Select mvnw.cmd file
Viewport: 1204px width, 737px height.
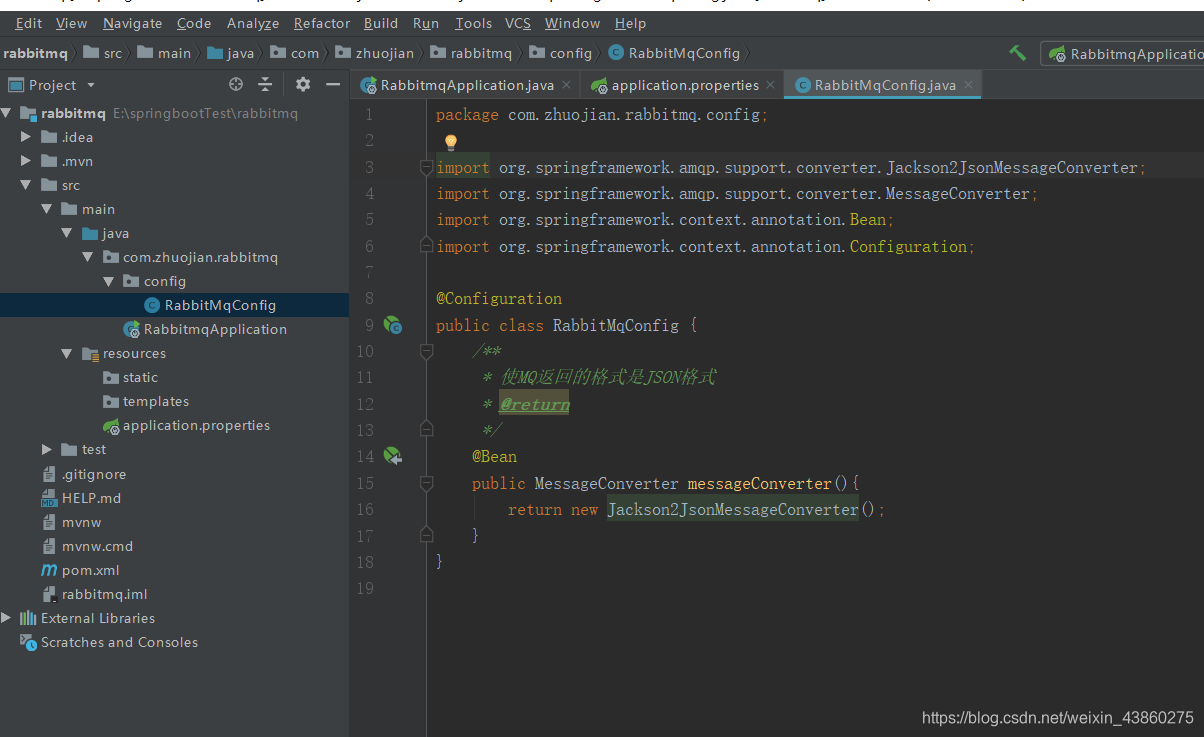coord(97,546)
